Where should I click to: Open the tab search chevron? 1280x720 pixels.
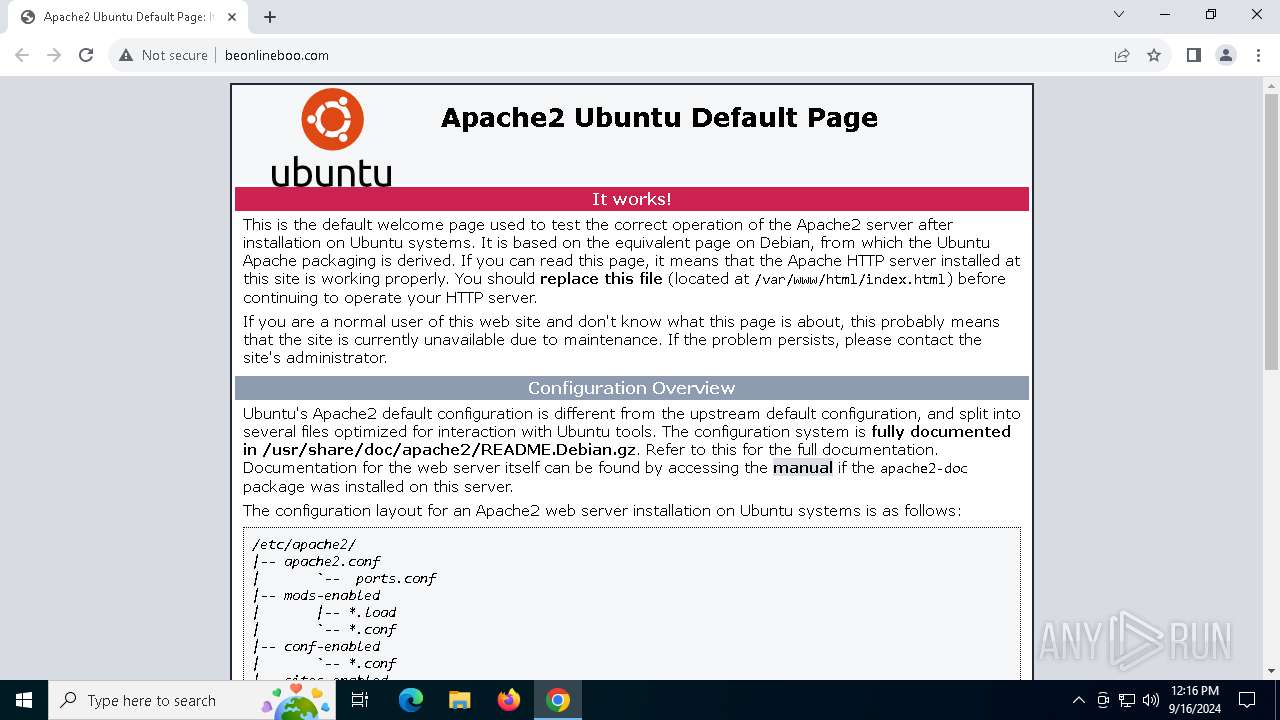click(x=1119, y=14)
